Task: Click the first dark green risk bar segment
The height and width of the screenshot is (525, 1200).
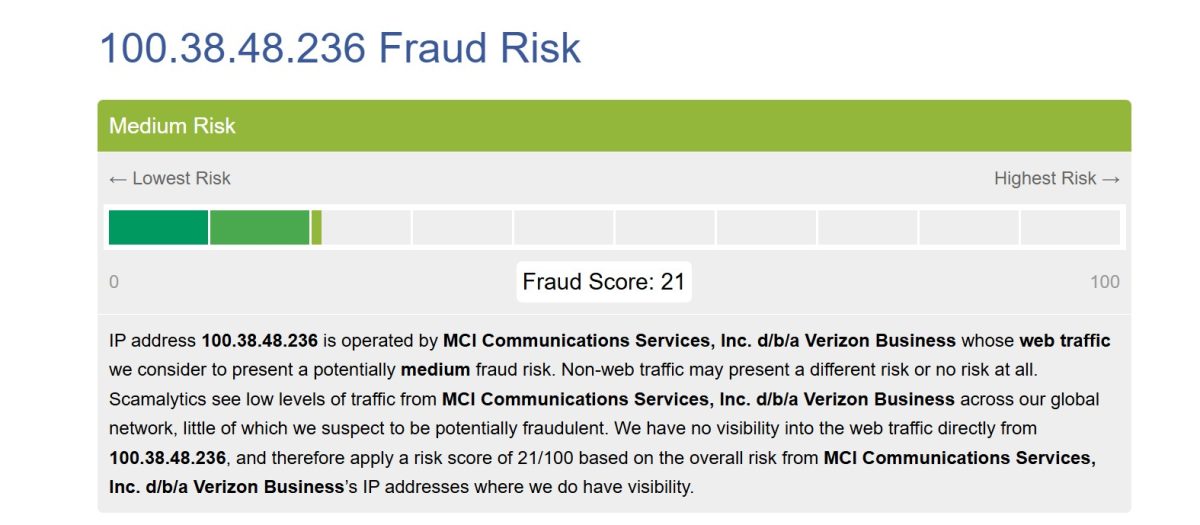Action: 158,228
